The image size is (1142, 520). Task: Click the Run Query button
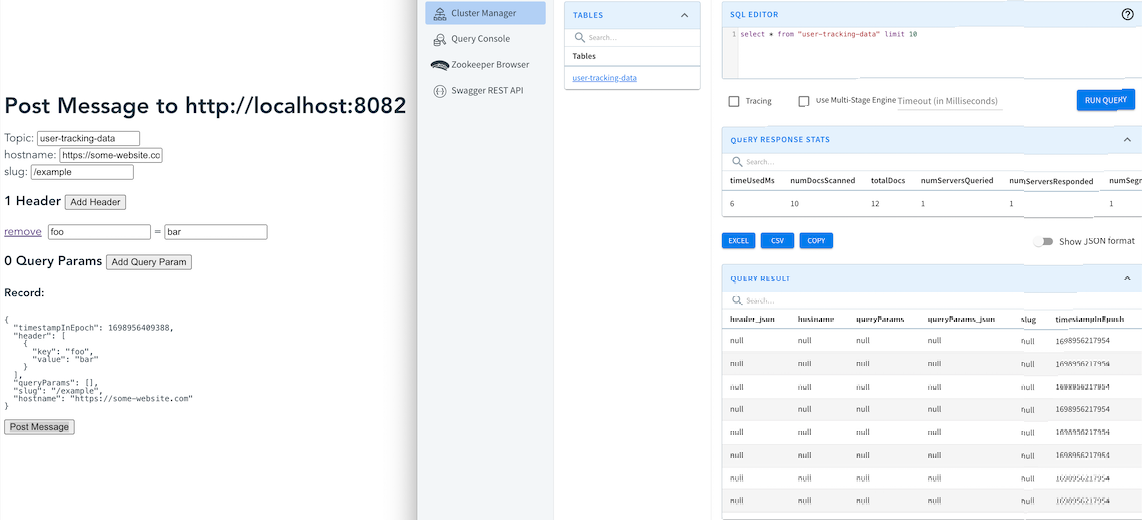click(1106, 100)
